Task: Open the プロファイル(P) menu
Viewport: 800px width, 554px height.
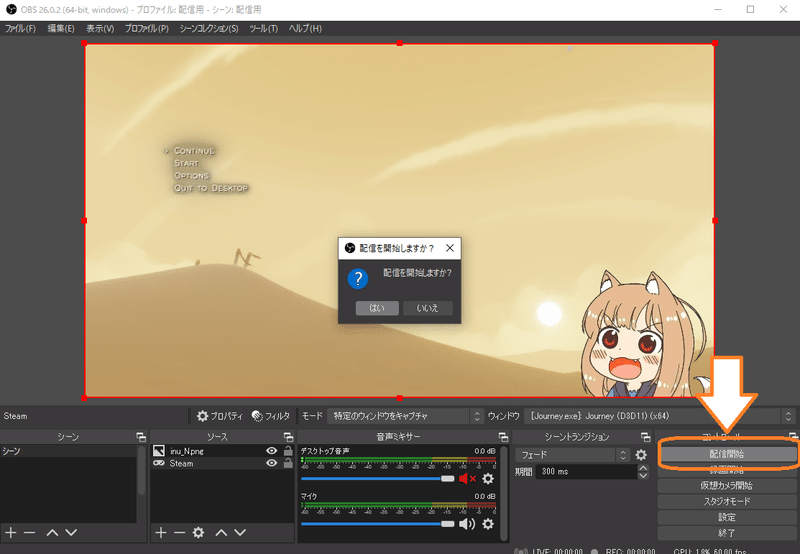Action: point(147,29)
